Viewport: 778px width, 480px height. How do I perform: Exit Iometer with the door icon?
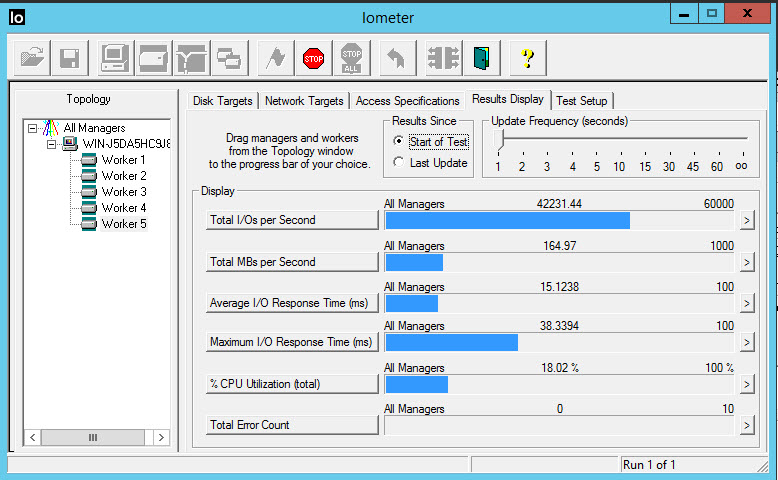coord(481,58)
